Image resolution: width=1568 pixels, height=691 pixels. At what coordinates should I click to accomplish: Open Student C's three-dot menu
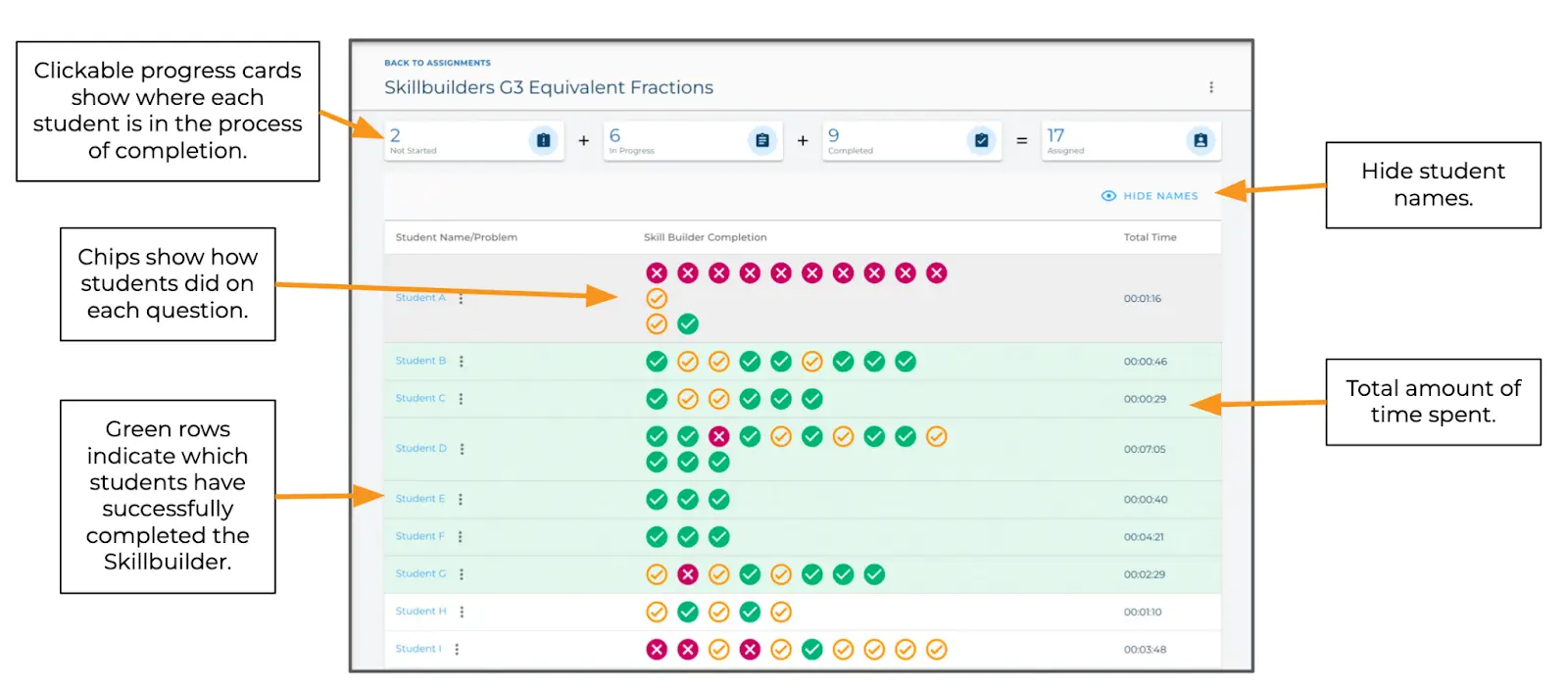461,399
